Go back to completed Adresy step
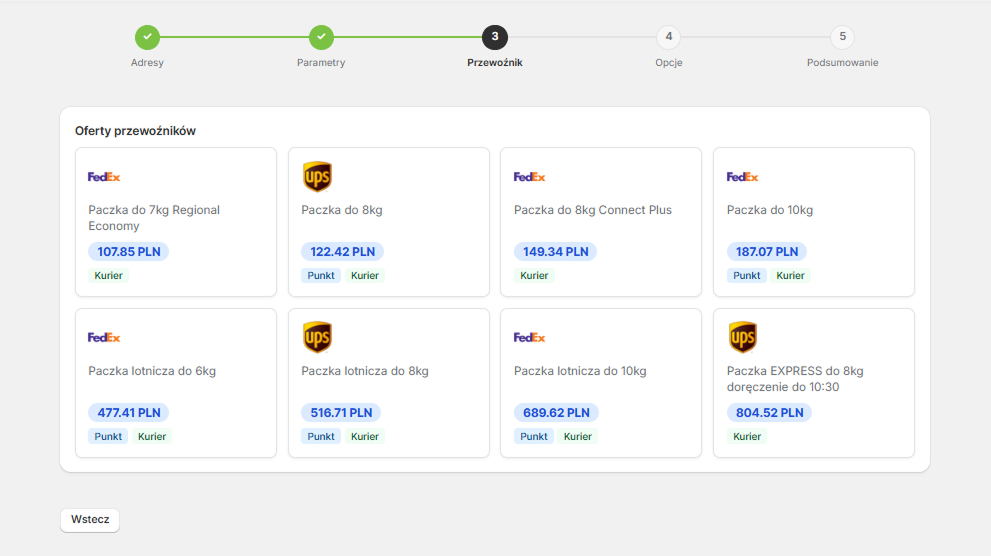 tap(147, 37)
